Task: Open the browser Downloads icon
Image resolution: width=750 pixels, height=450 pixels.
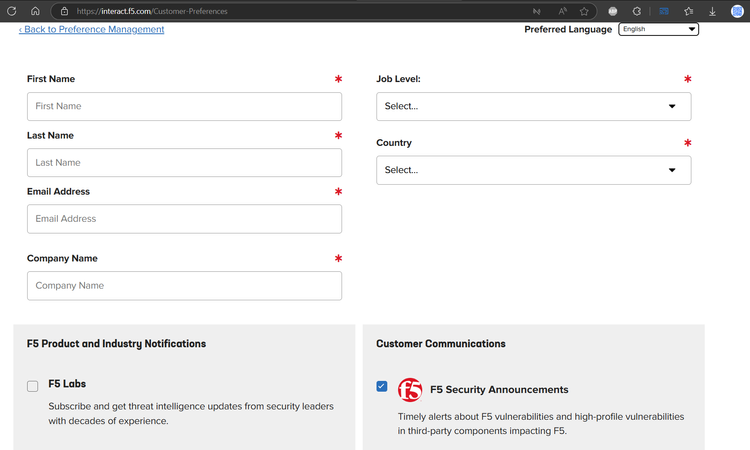Action: [x=713, y=11]
